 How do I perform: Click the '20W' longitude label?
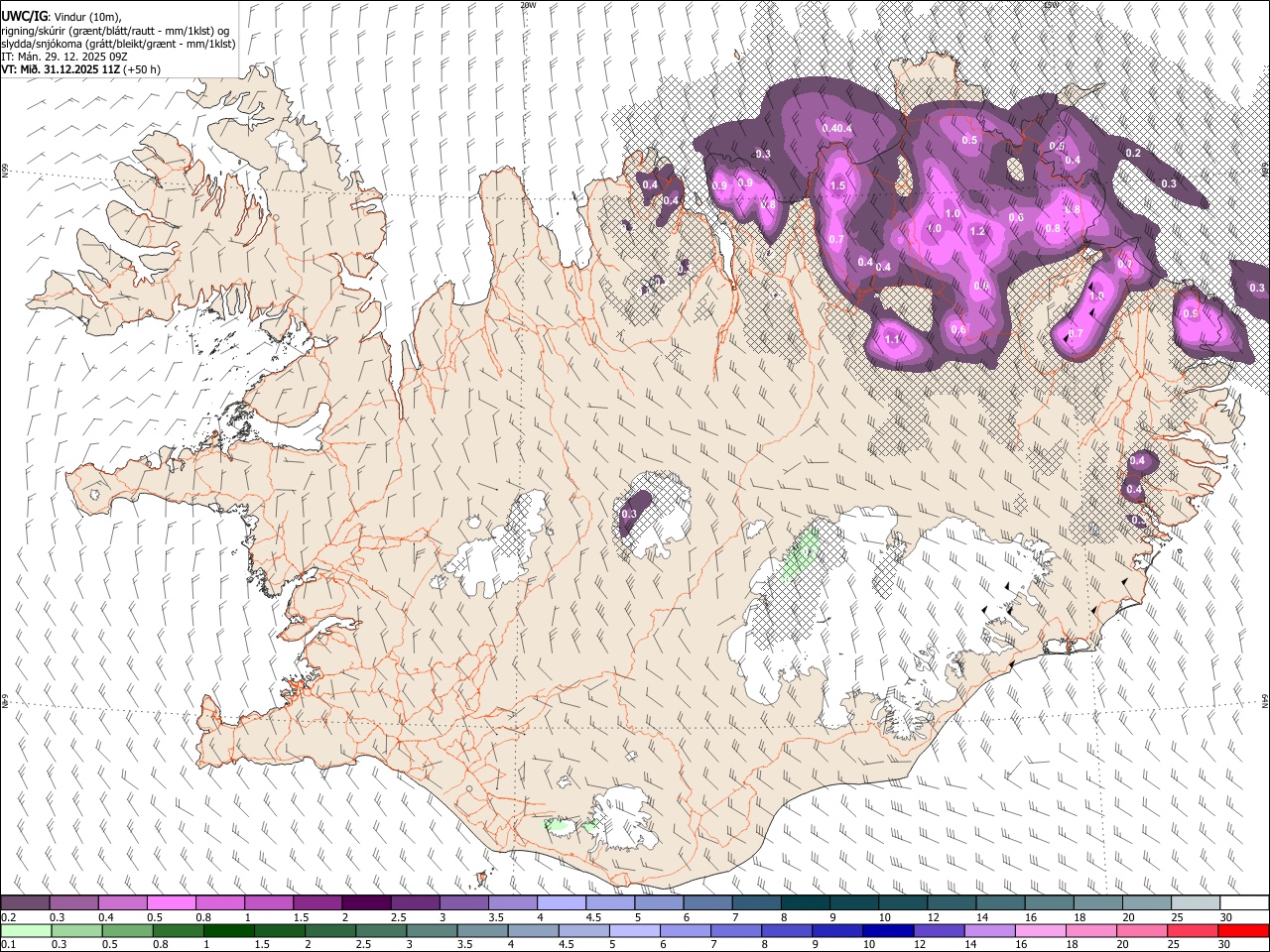[528, 5]
